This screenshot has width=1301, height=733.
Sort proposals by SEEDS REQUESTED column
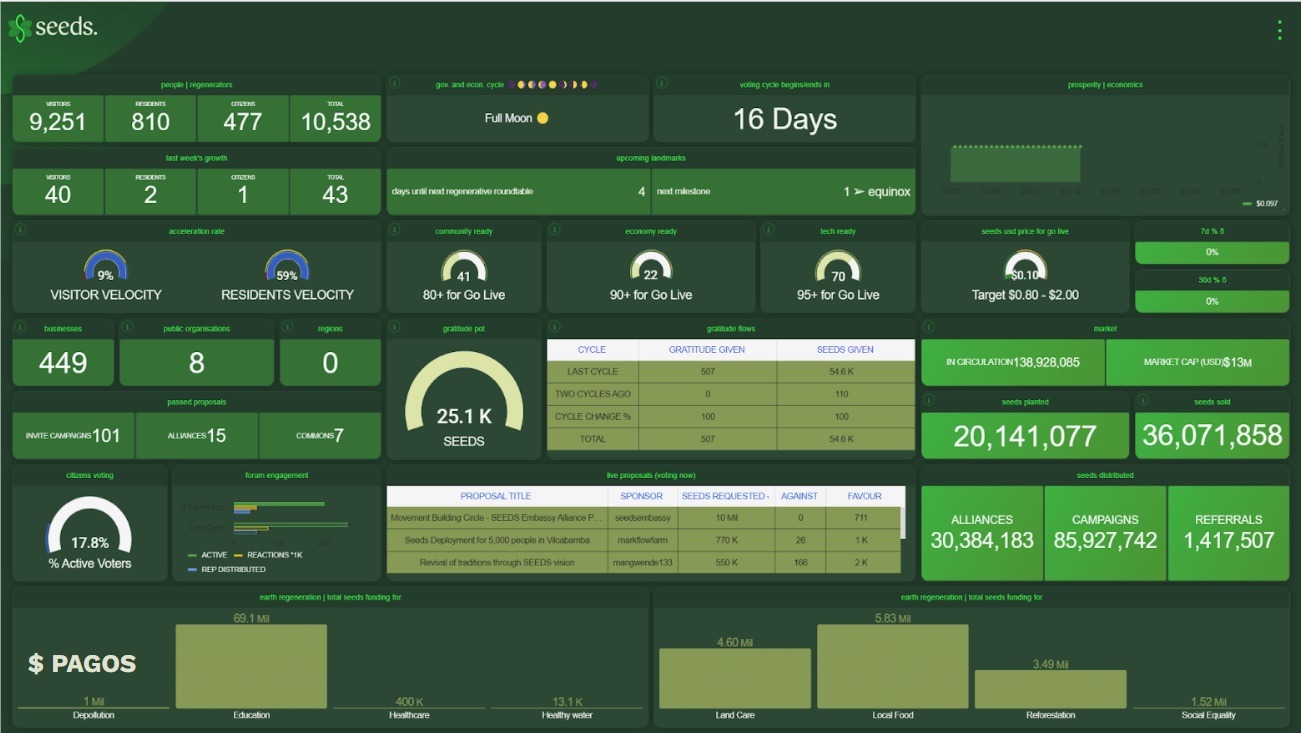pos(725,496)
